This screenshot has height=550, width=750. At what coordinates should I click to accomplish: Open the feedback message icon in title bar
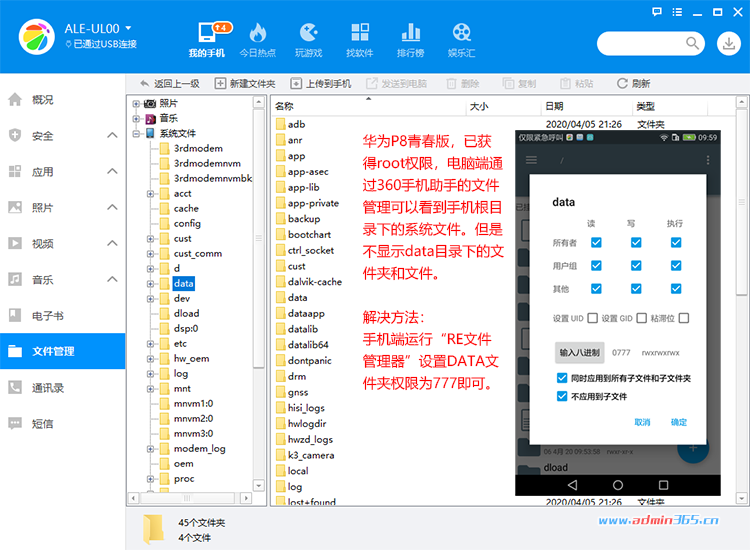(x=657, y=12)
